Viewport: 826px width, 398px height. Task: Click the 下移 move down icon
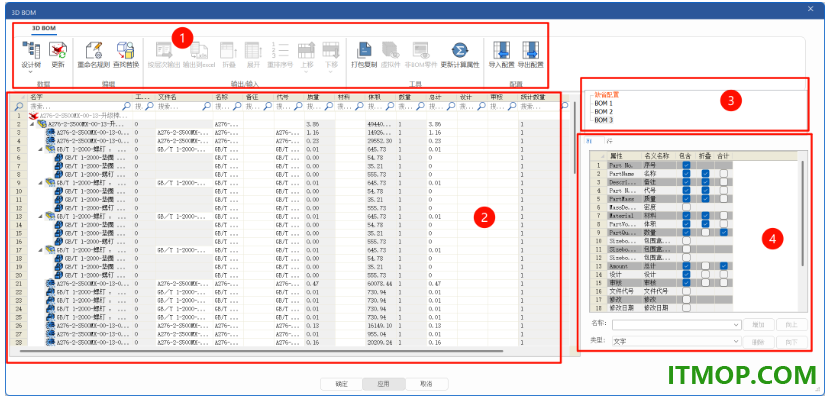pos(331,50)
